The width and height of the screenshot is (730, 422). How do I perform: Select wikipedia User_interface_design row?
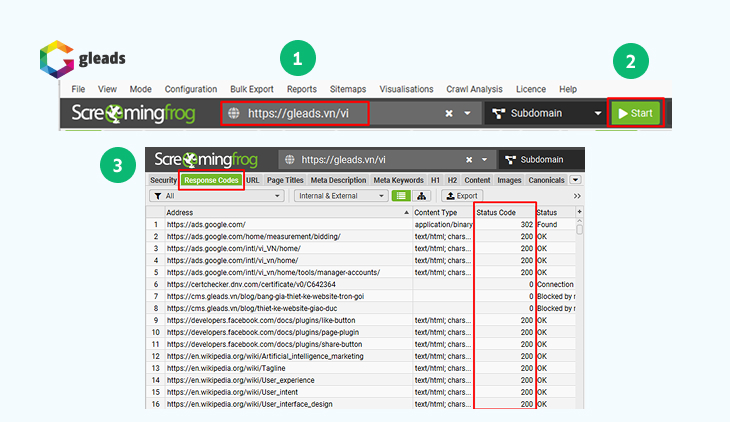(361, 404)
